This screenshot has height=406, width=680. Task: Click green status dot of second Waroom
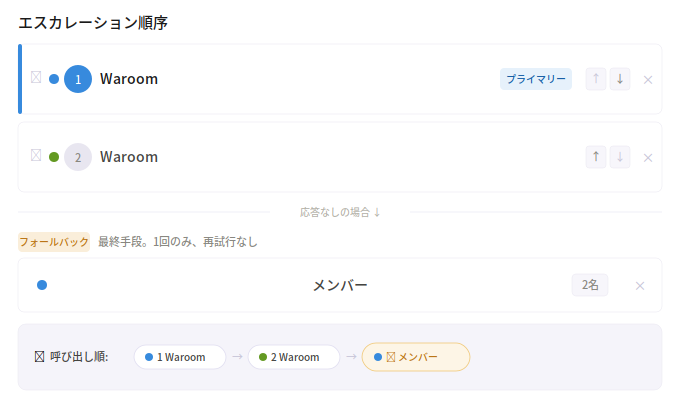tap(54, 157)
